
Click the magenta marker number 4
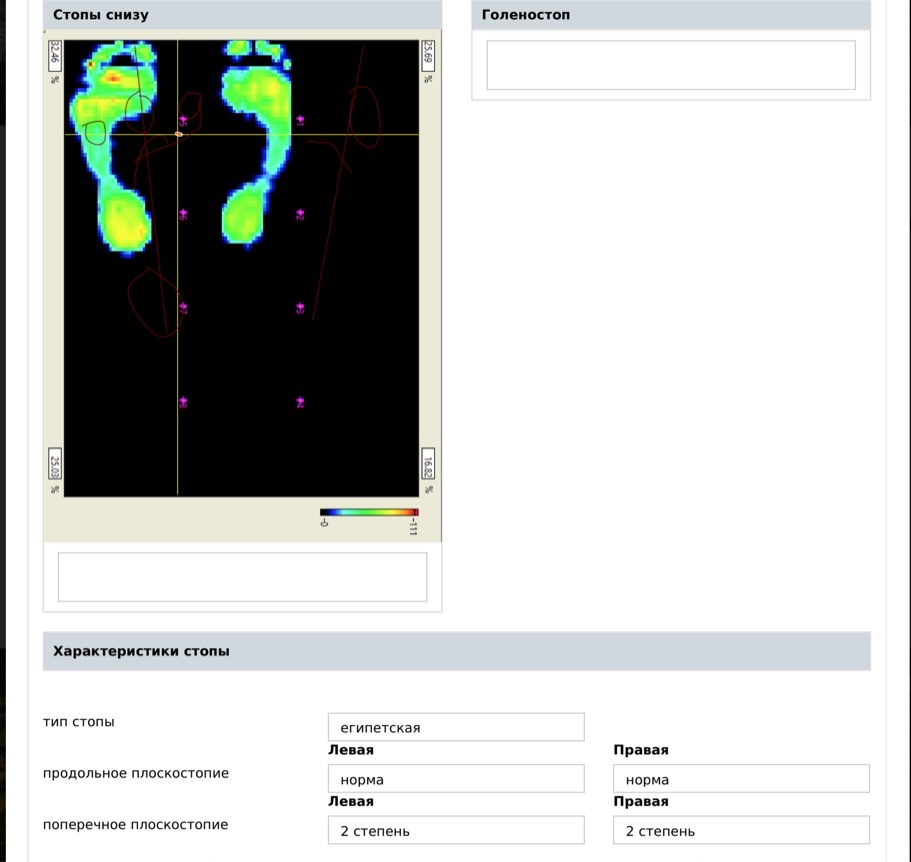tap(300, 402)
